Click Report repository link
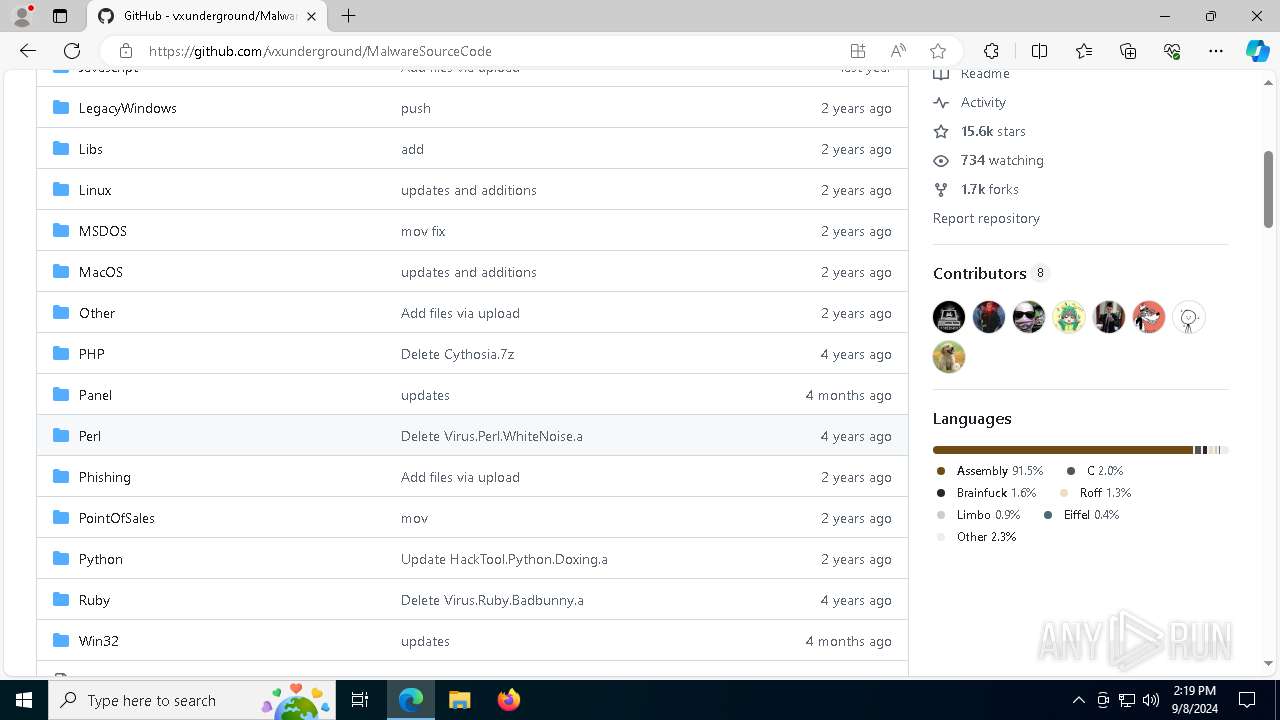Viewport: 1280px width, 720px height. (x=986, y=218)
